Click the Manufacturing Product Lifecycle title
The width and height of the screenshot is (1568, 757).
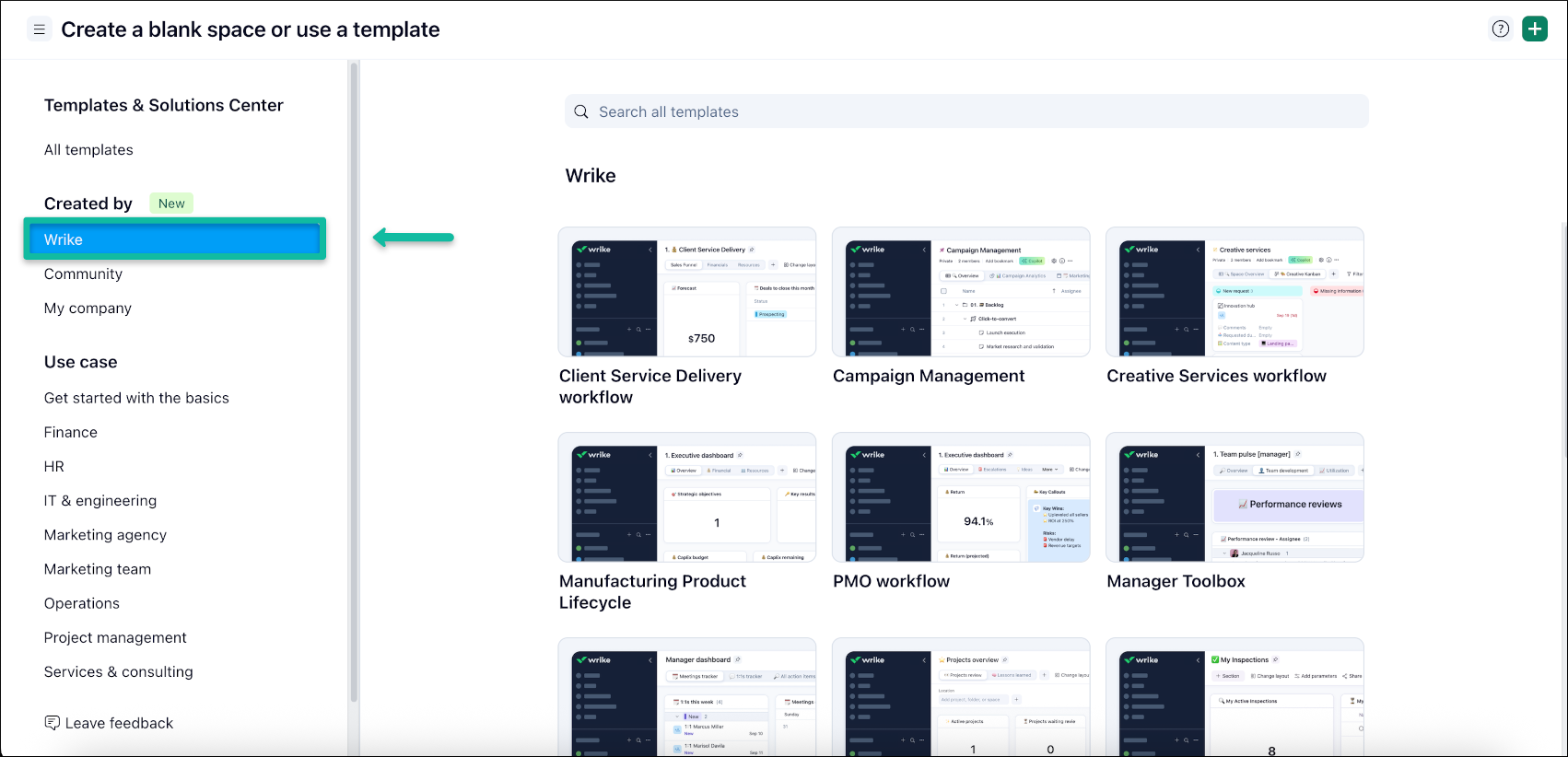click(x=652, y=592)
